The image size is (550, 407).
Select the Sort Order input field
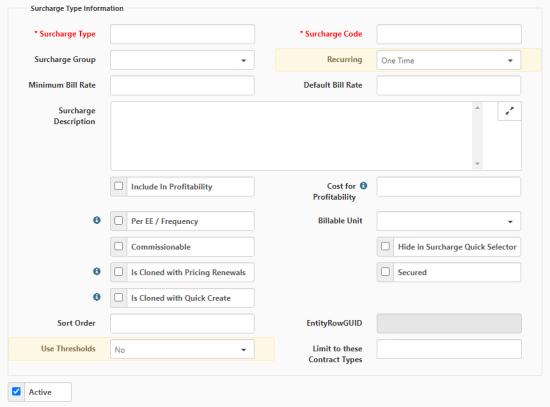point(182,323)
